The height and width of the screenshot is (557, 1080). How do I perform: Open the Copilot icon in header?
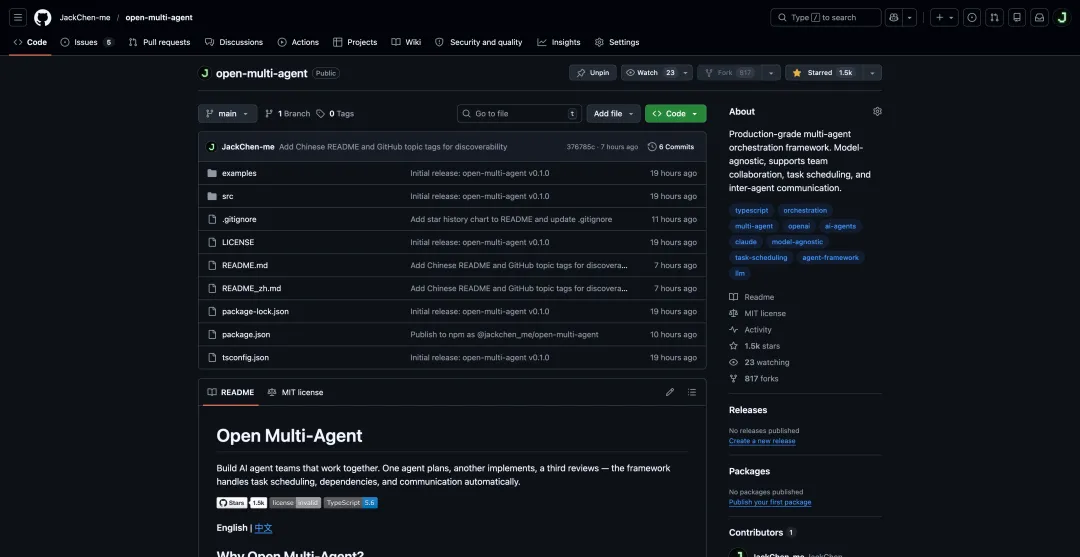point(893,17)
